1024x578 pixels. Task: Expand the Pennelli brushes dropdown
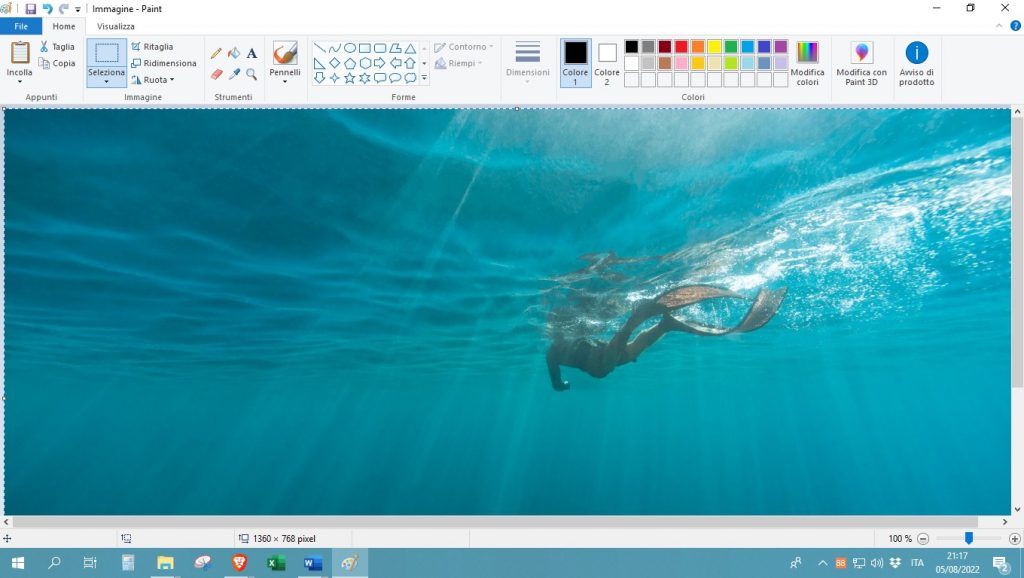point(285,82)
